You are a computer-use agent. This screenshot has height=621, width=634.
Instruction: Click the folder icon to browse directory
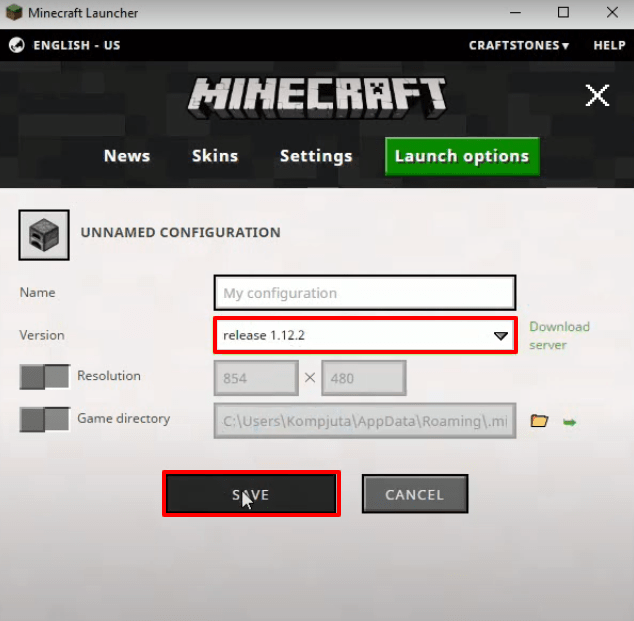pos(539,421)
